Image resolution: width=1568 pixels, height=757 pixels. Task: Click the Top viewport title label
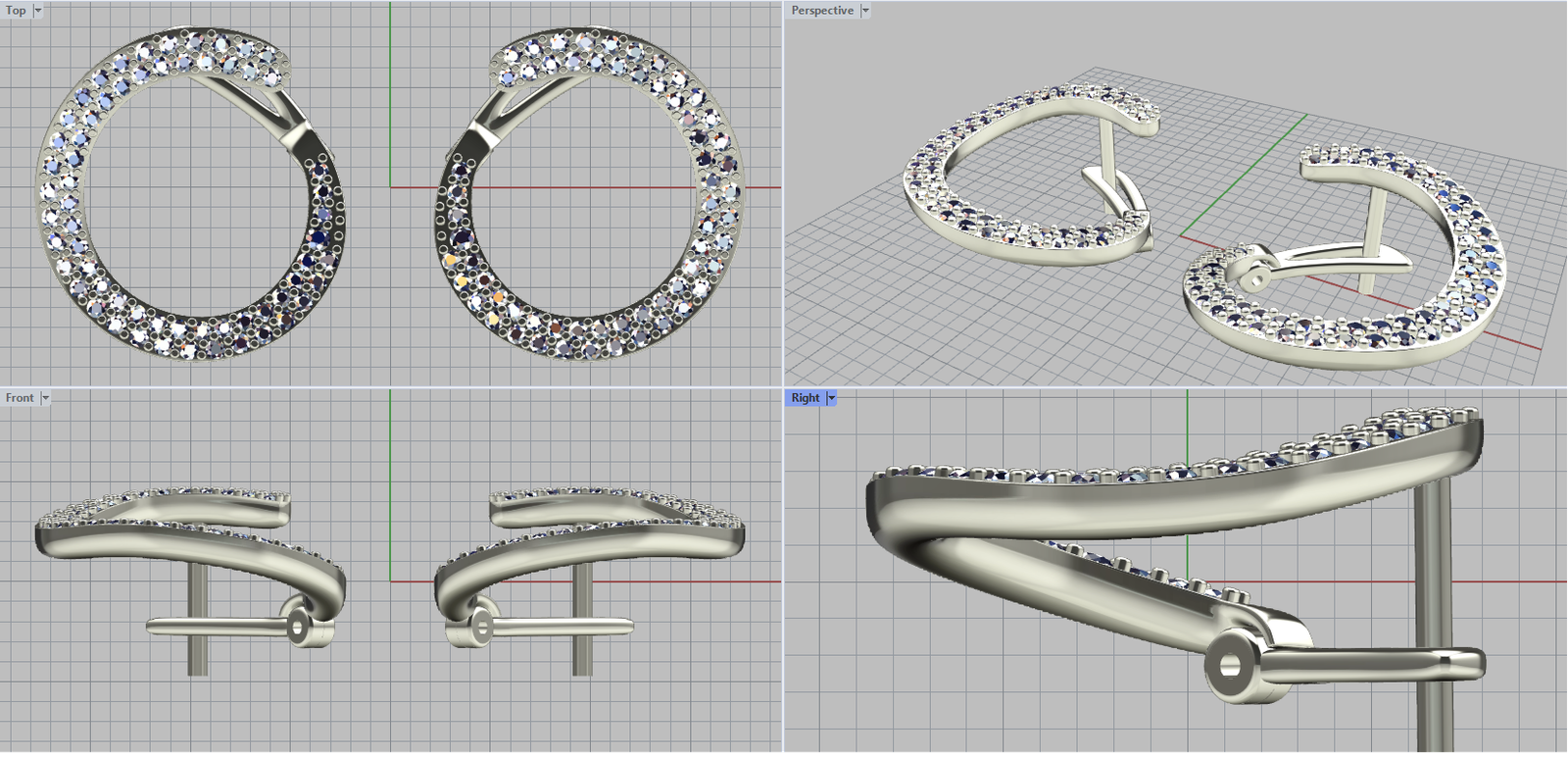[16, 11]
